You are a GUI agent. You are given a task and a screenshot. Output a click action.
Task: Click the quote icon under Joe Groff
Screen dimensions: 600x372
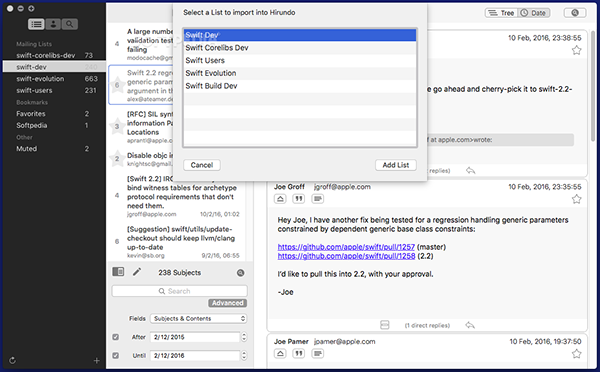[x=299, y=199]
